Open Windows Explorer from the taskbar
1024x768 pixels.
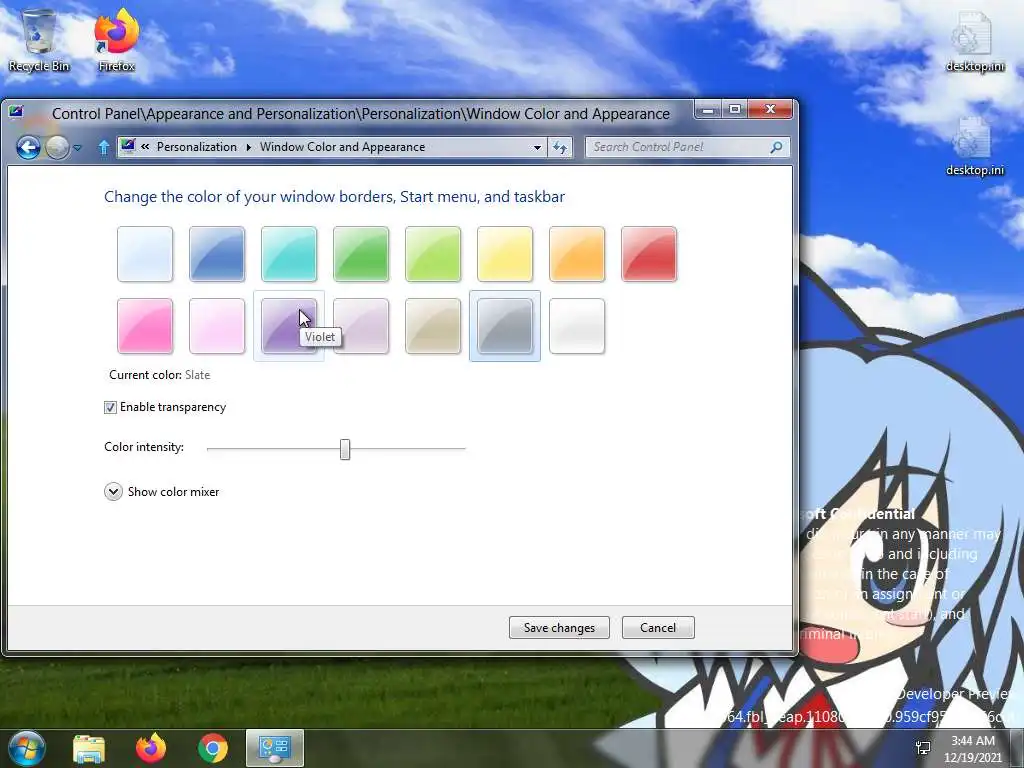tap(89, 749)
